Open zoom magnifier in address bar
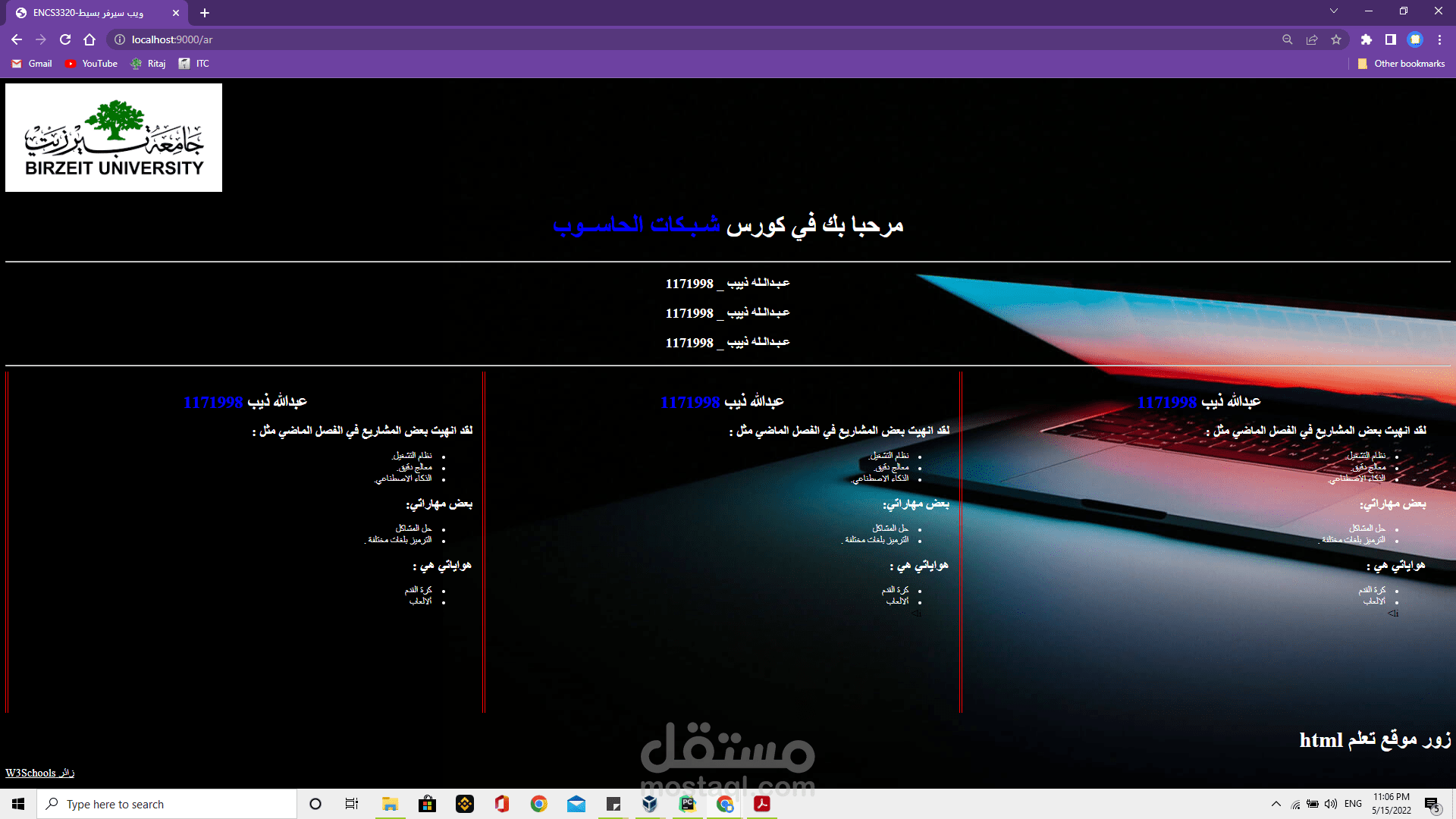The height and width of the screenshot is (819, 1456). 1287,39
